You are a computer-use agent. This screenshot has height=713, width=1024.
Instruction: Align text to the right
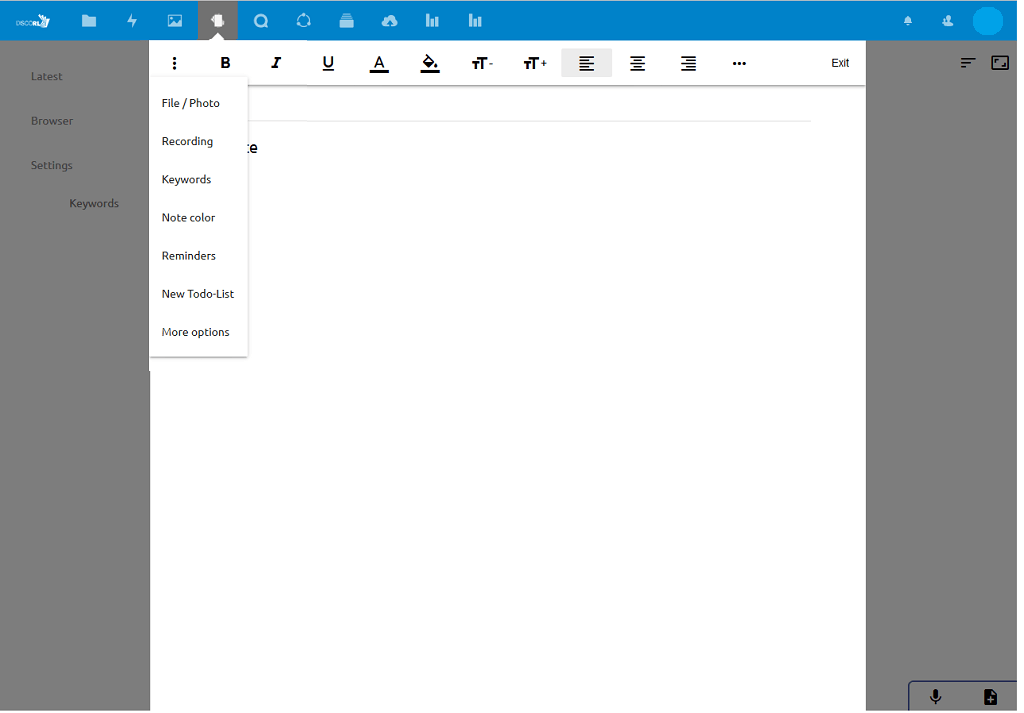point(688,63)
